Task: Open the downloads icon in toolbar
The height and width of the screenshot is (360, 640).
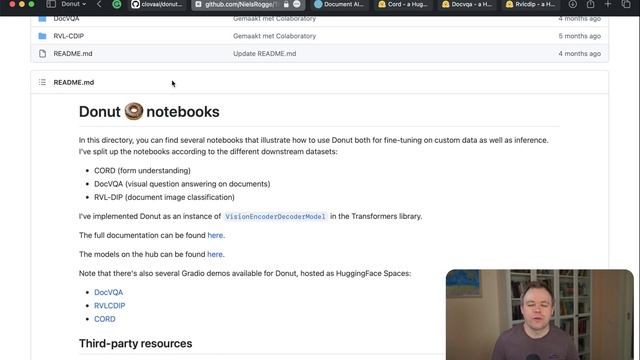Action: [573, 4]
